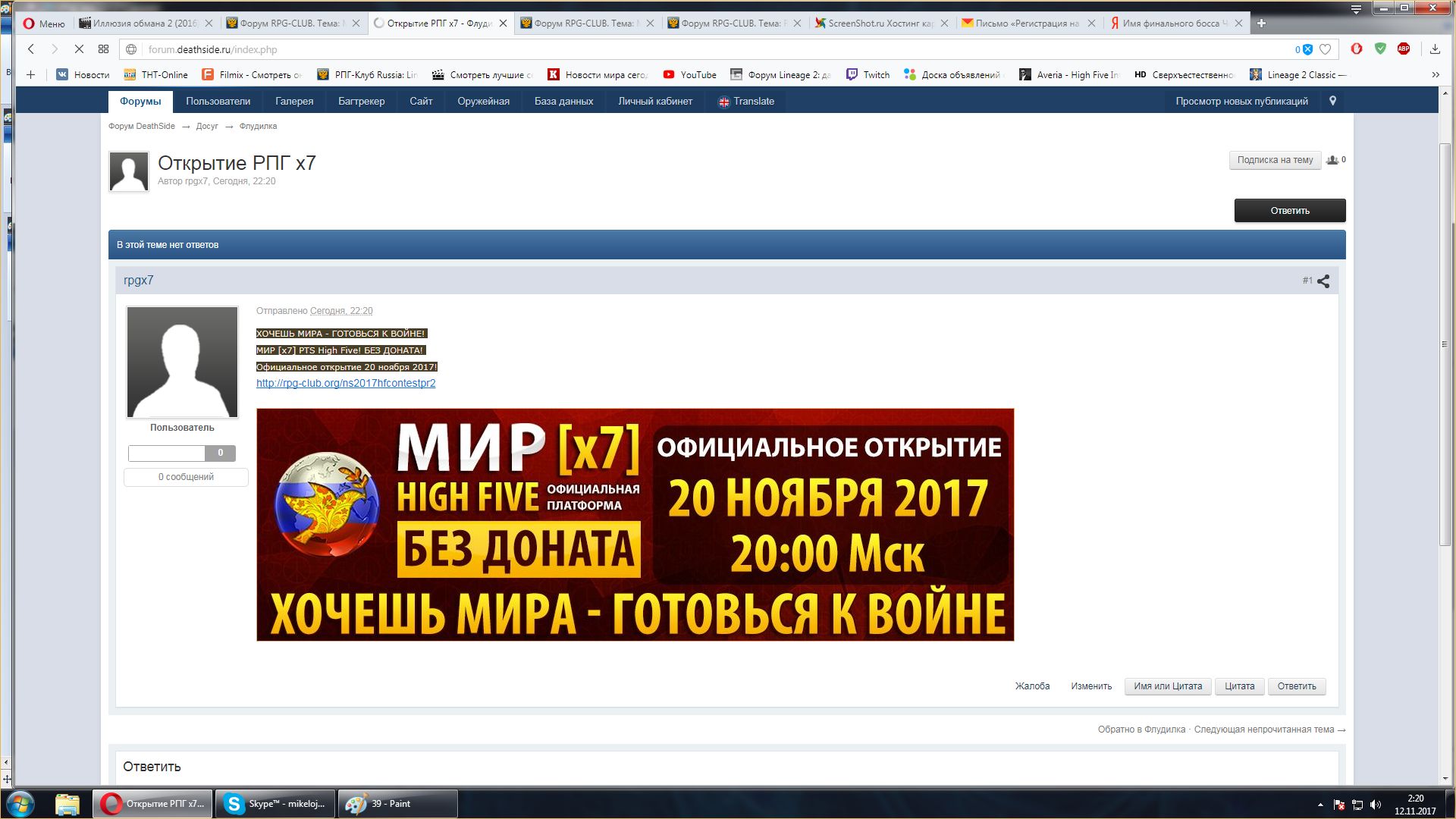Open the Adblock Plus extension icon
Image resolution: width=1456 pixels, height=819 pixels.
[x=1404, y=49]
